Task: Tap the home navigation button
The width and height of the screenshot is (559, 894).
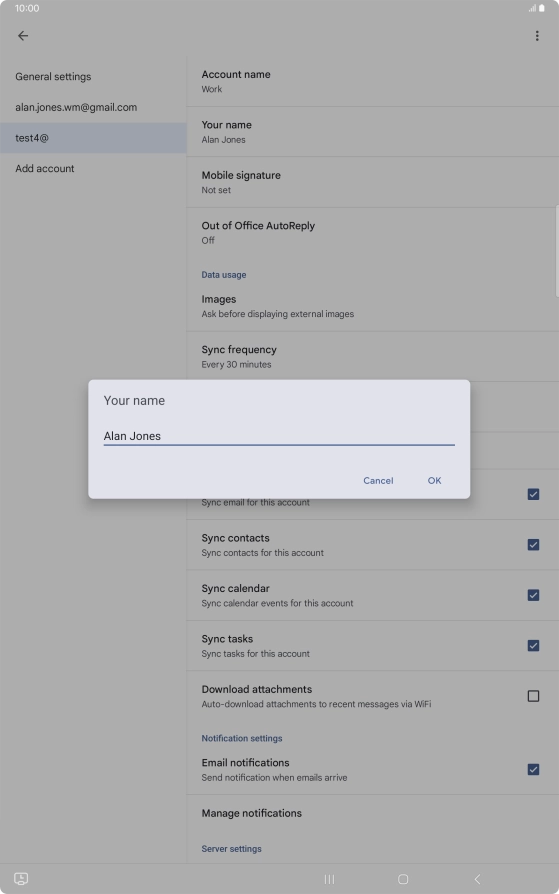Action: point(403,879)
